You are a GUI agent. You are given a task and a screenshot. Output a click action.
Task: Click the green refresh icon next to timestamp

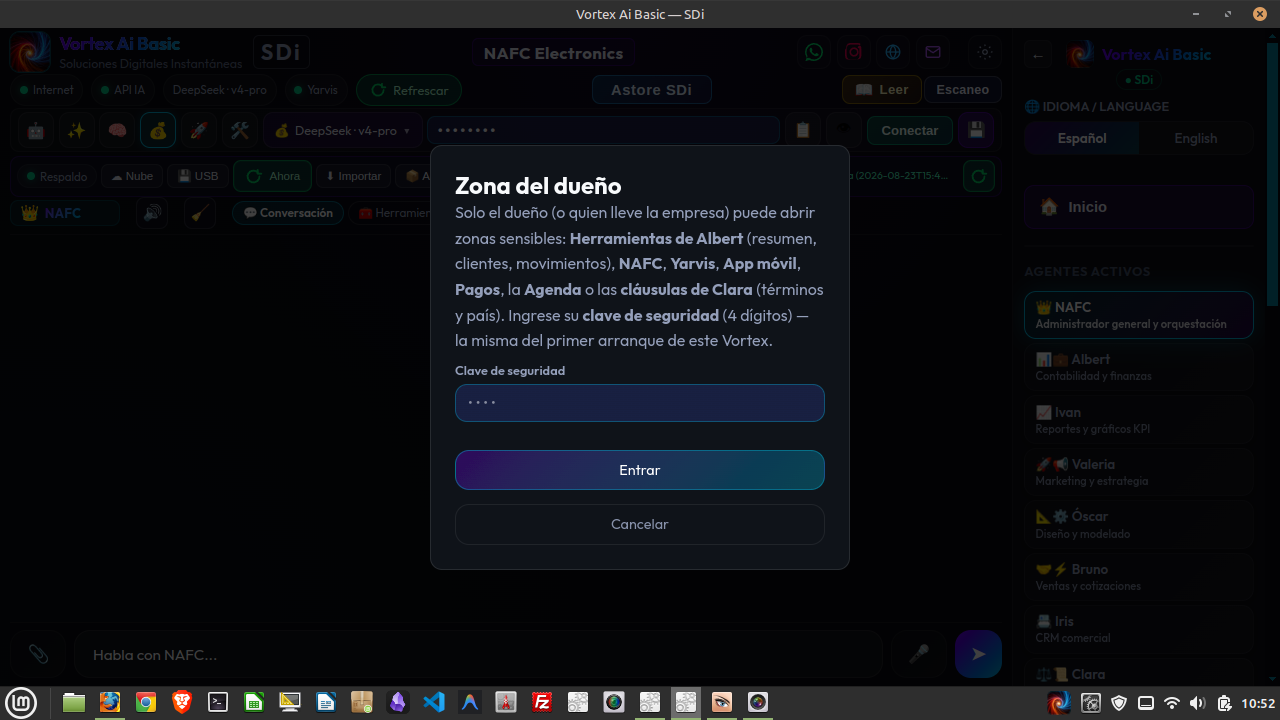(979, 176)
